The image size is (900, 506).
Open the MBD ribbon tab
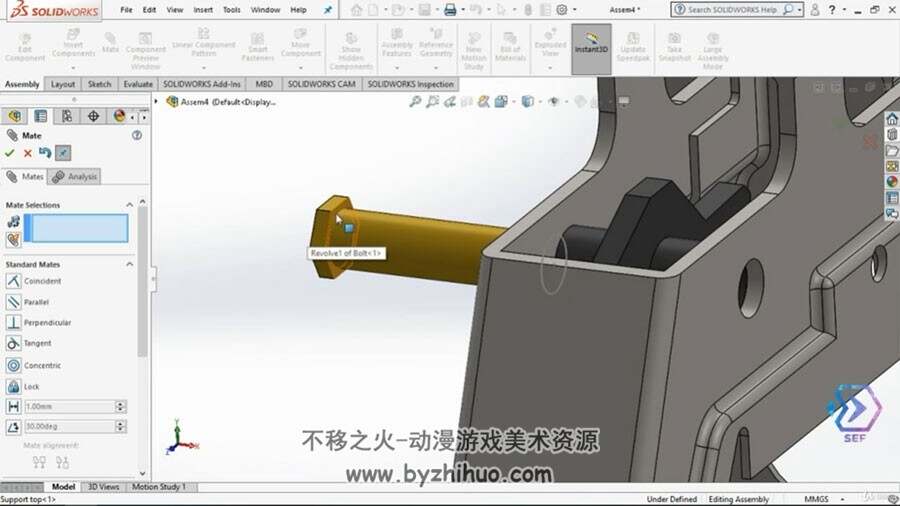point(264,84)
